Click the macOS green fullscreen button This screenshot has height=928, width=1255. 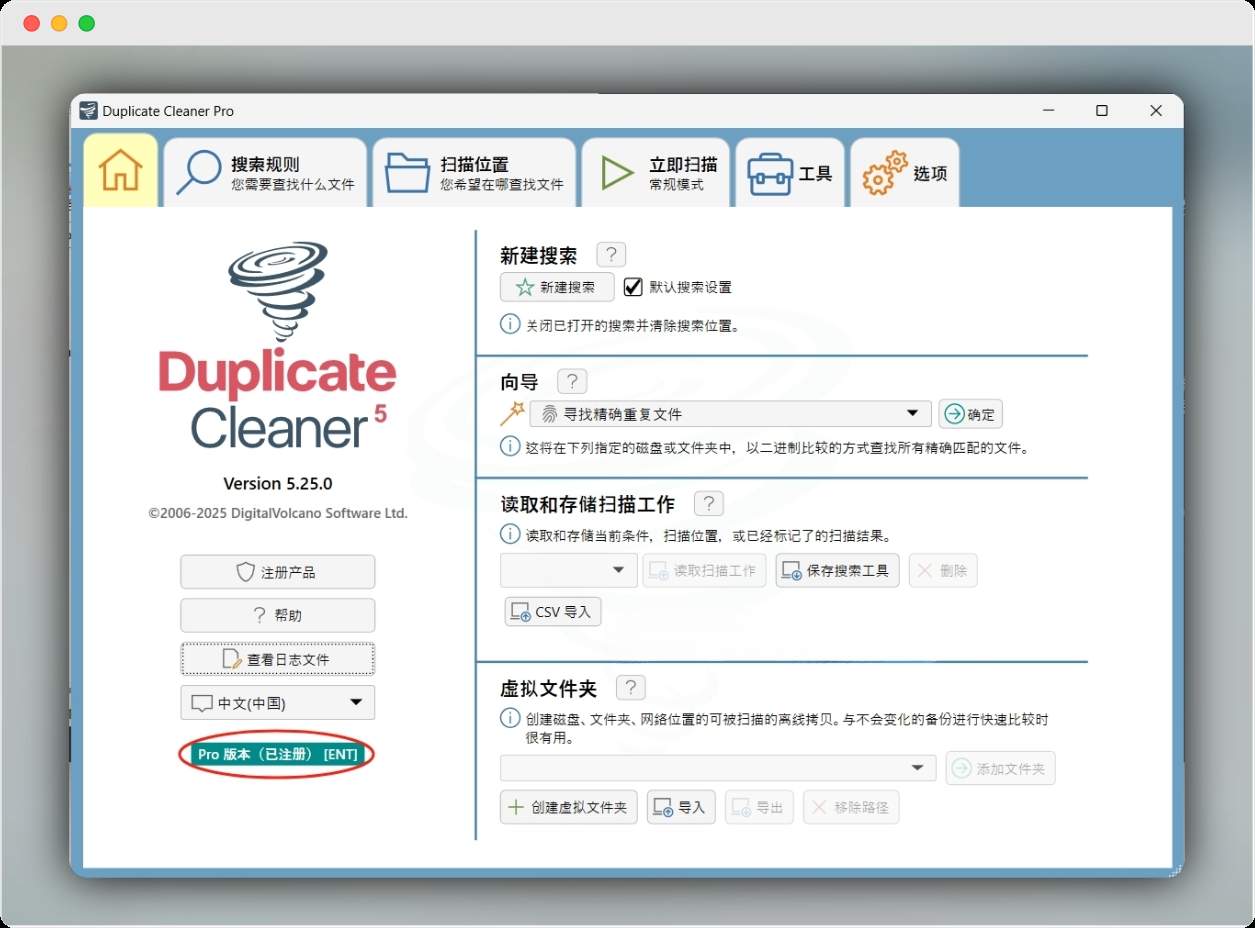[x=87, y=23]
